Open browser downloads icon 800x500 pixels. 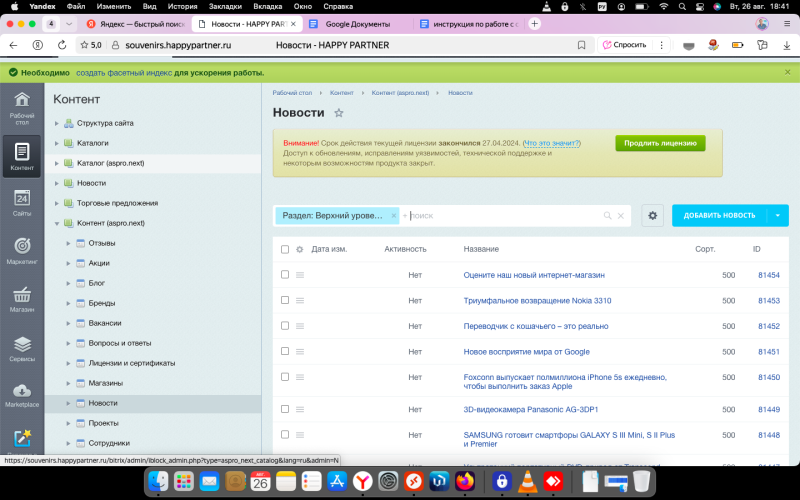pyautogui.click(x=786, y=45)
